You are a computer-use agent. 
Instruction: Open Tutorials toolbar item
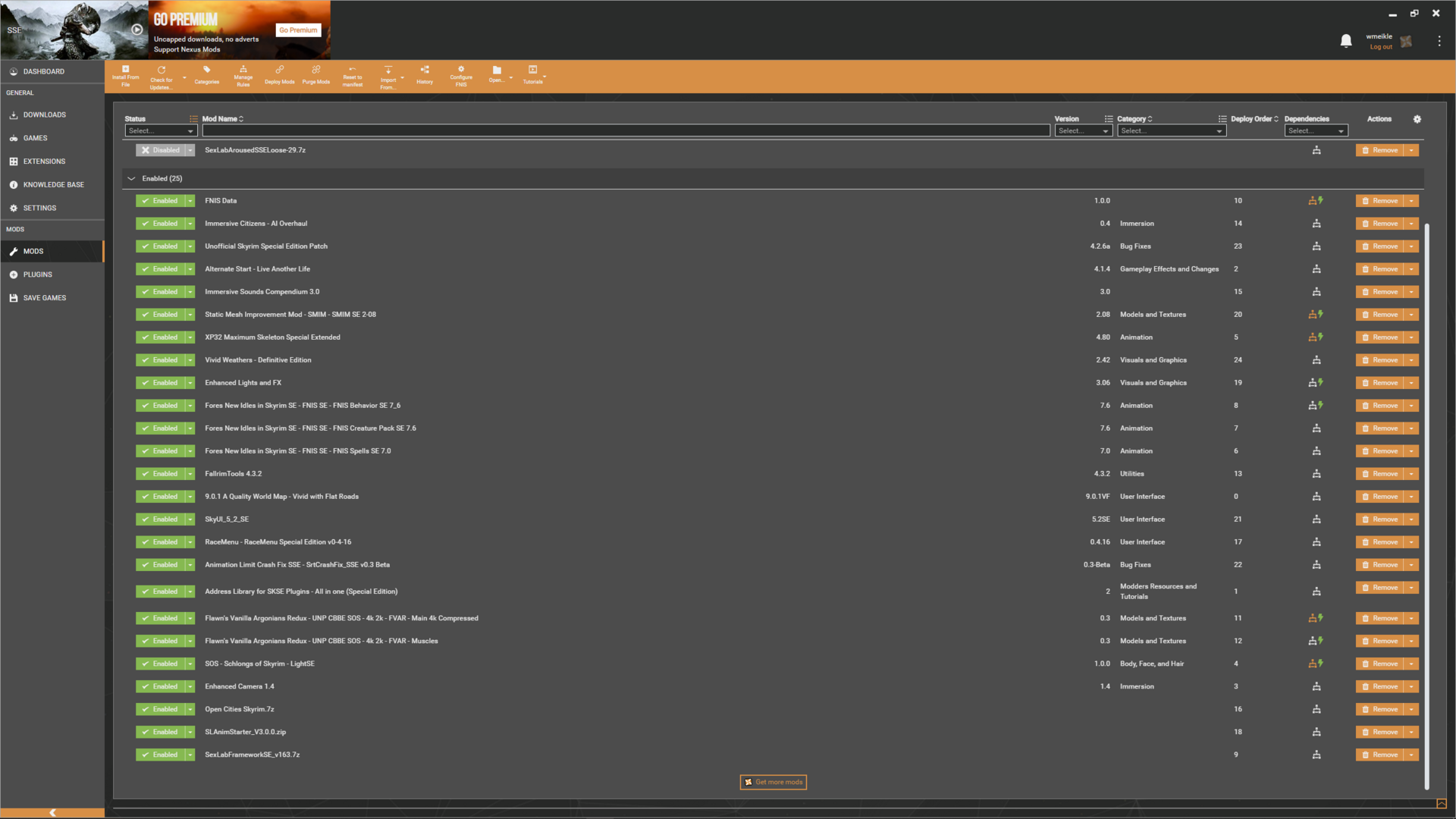(x=532, y=74)
